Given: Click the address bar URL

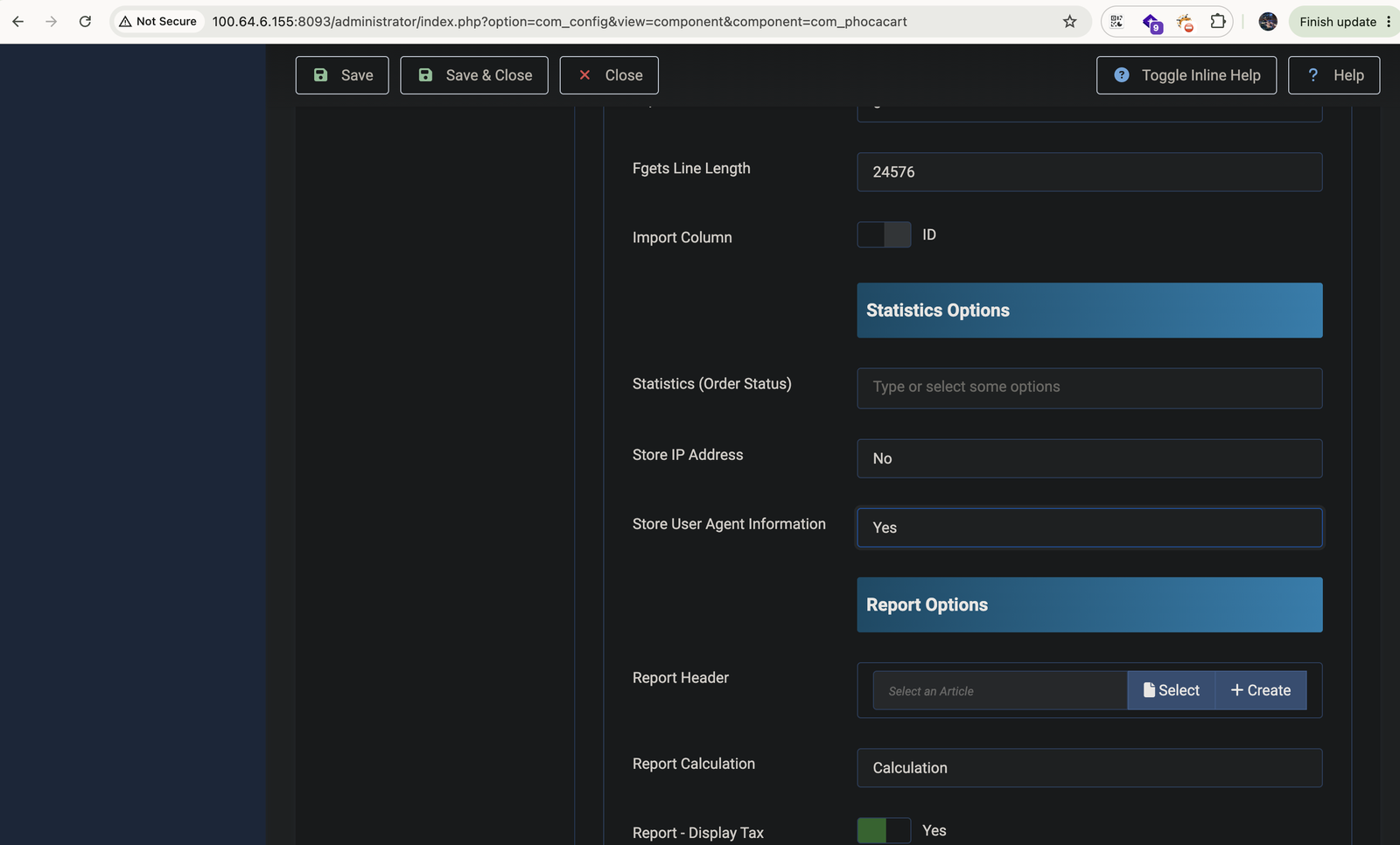Looking at the screenshot, I should [x=559, y=22].
